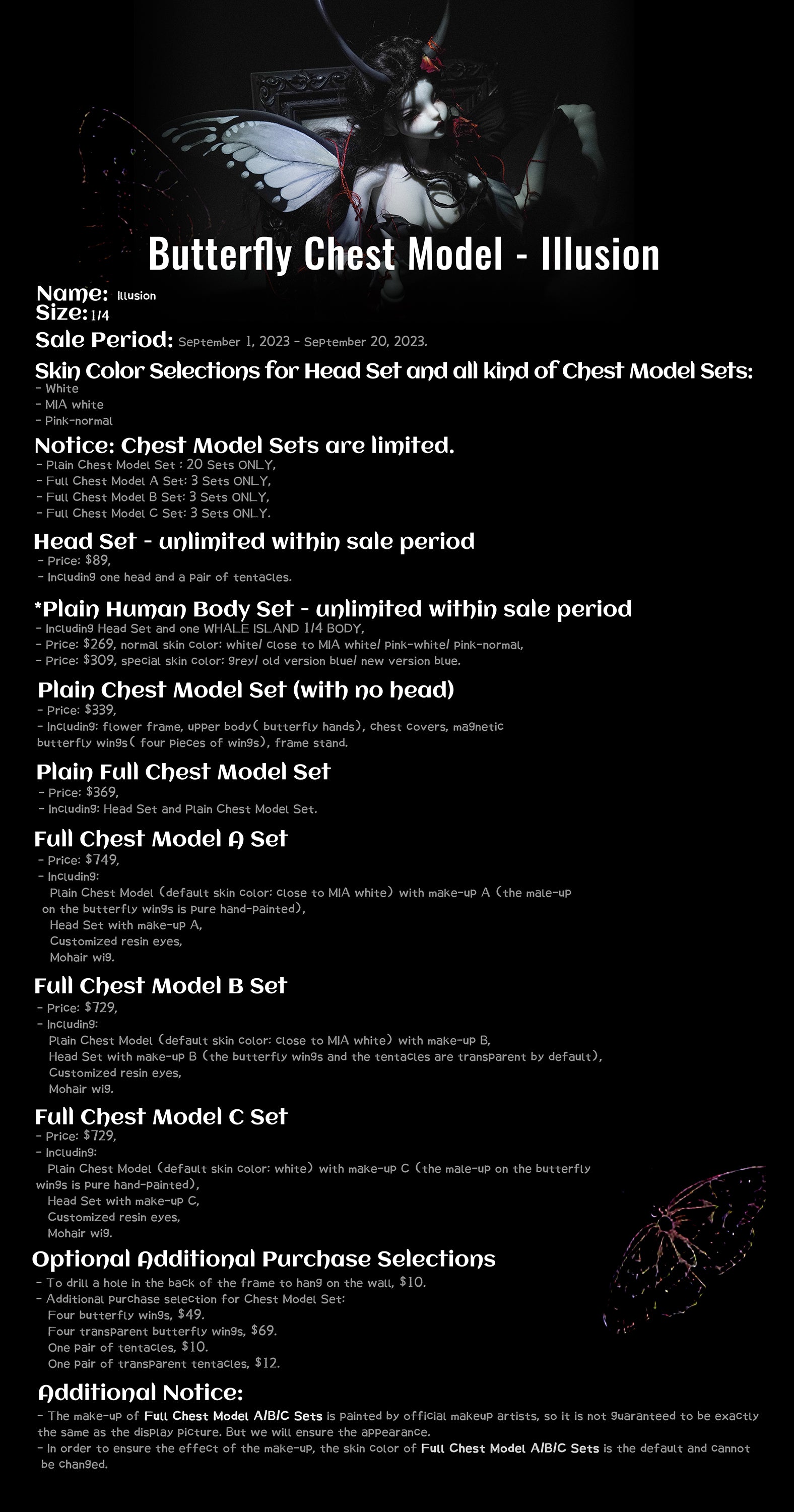The width and height of the screenshot is (794, 1512).
Task: Click the Full Chest Model A Set heading
Action: [161, 839]
